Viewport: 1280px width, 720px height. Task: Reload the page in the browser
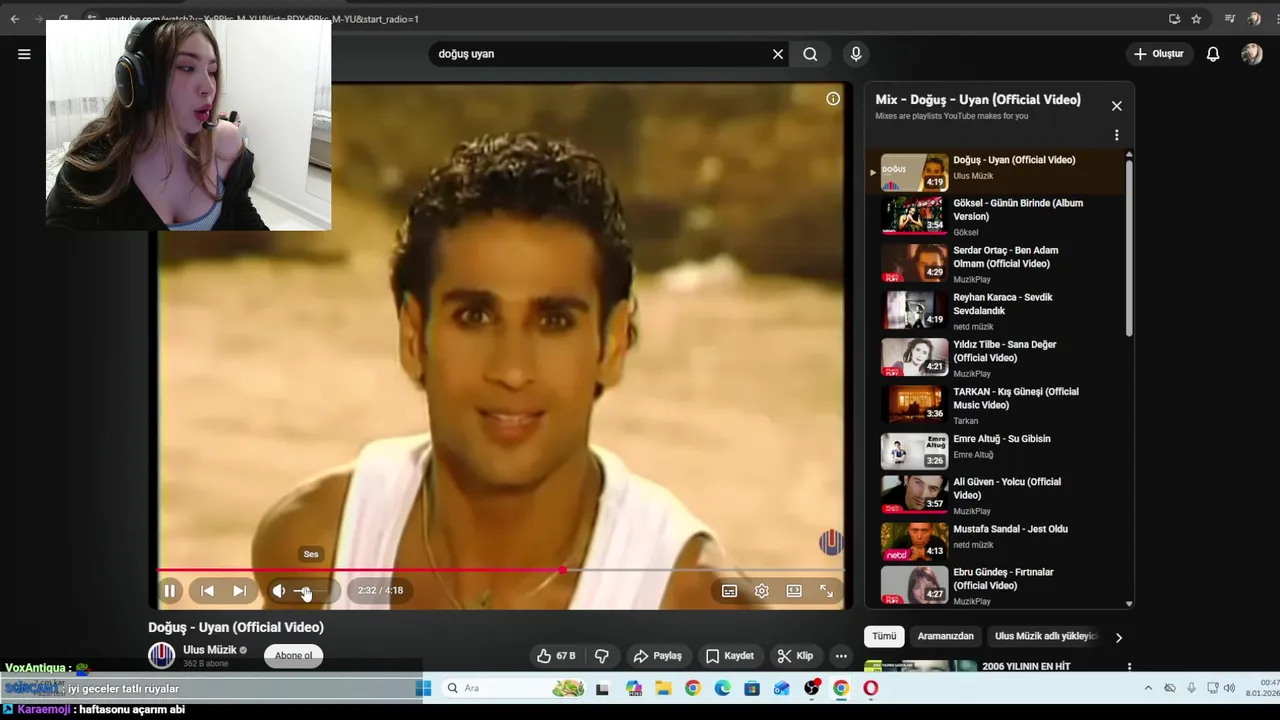63,19
